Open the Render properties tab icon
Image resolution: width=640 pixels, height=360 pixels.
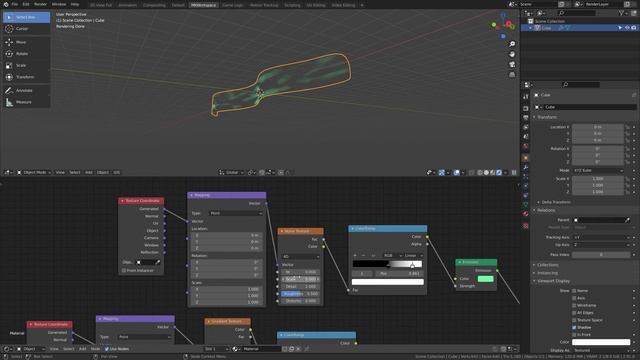tap(526, 109)
